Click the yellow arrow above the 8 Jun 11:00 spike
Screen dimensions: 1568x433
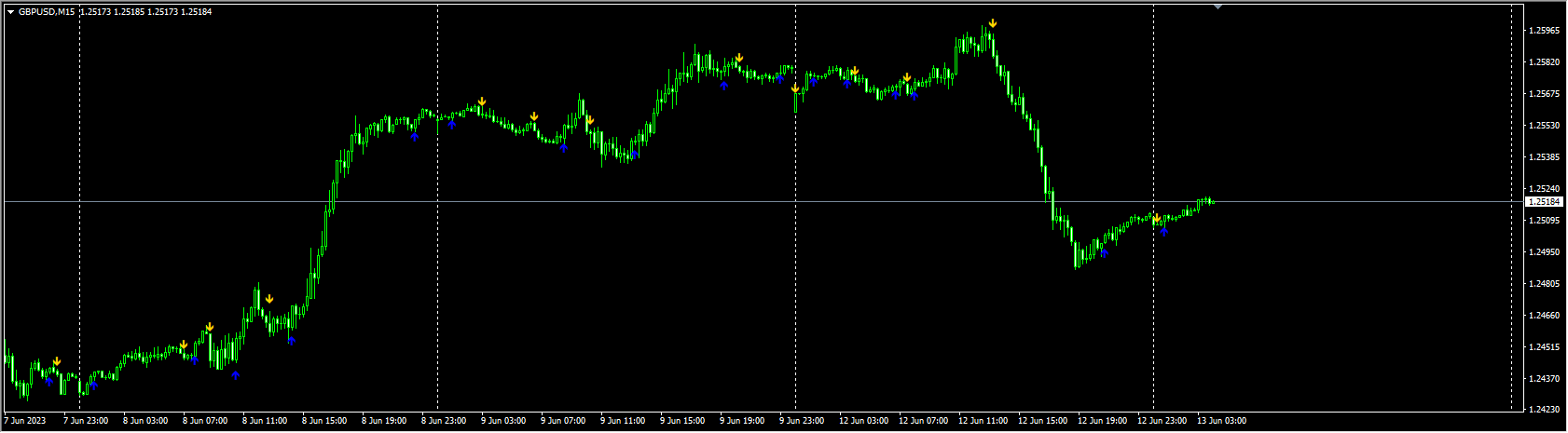268,298
